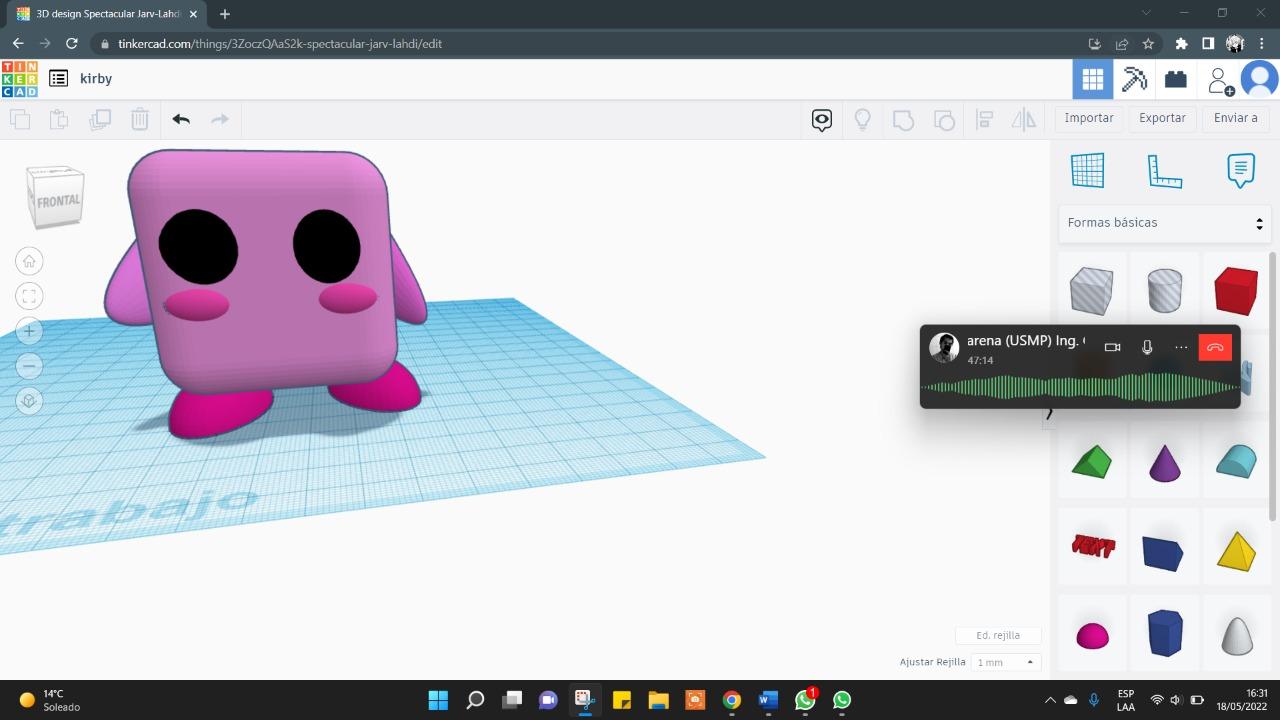Image resolution: width=1280 pixels, height=720 pixels.
Task: Switch between perspective and orthographic view
Action: pyautogui.click(x=29, y=401)
